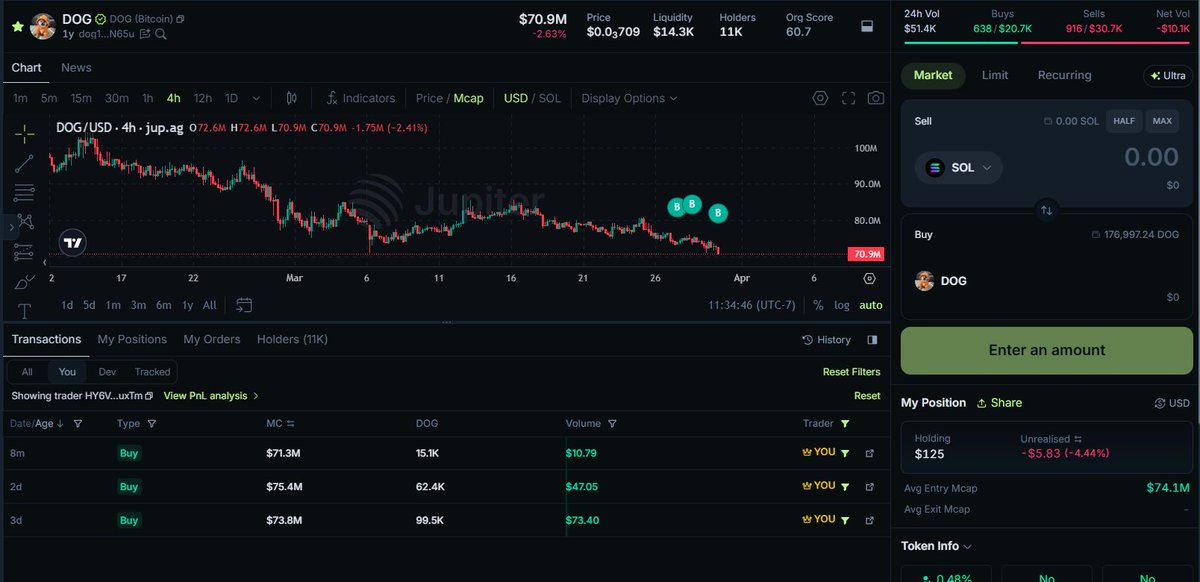Viewport: 1200px width, 582px height.
Task: Open the share icon beside token address
Action: tap(145, 34)
